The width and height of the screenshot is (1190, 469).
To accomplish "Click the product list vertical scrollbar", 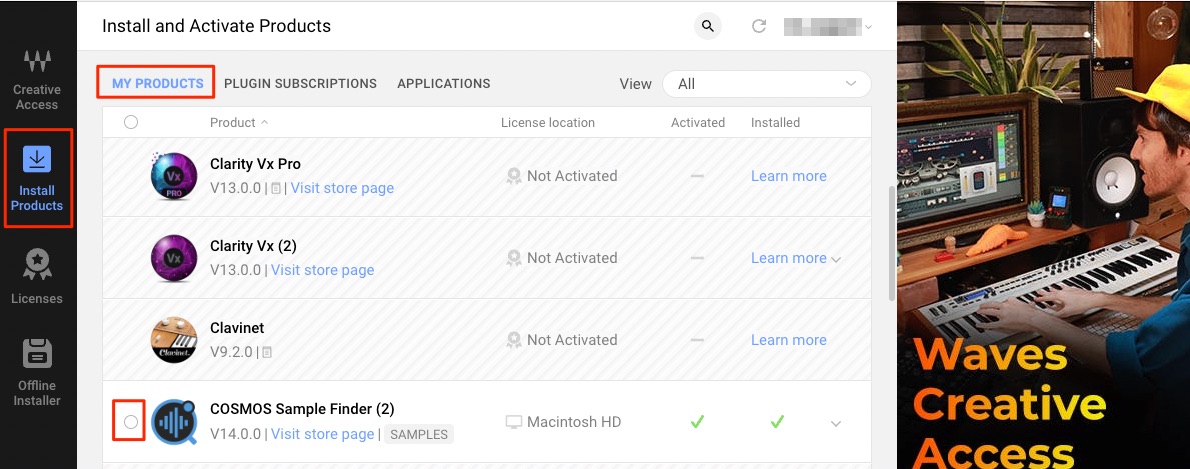I will pos(891,243).
